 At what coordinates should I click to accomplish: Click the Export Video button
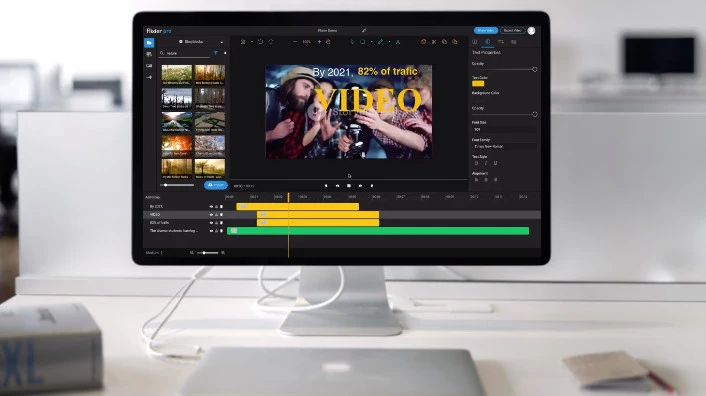point(512,31)
